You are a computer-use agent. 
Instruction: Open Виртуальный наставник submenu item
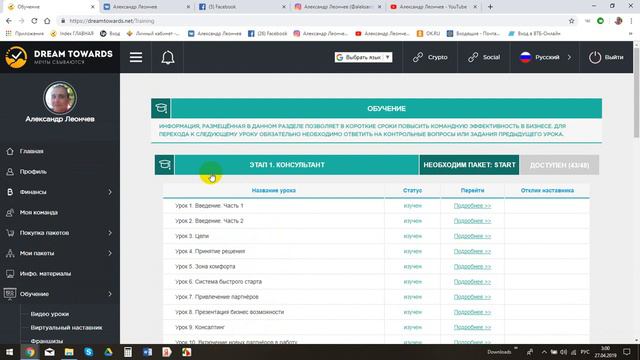click(67, 327)
